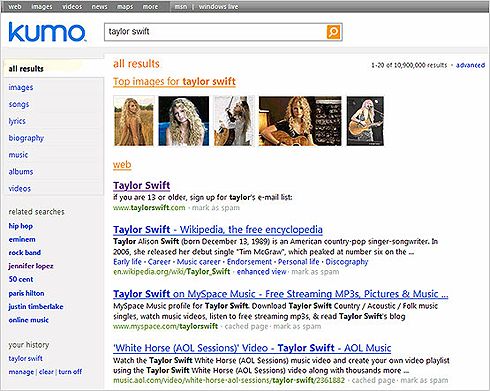The height and width of the screenshot is (391, 490).
Task: Select lyrics category in left sidebar
Action: click(17, 121)
